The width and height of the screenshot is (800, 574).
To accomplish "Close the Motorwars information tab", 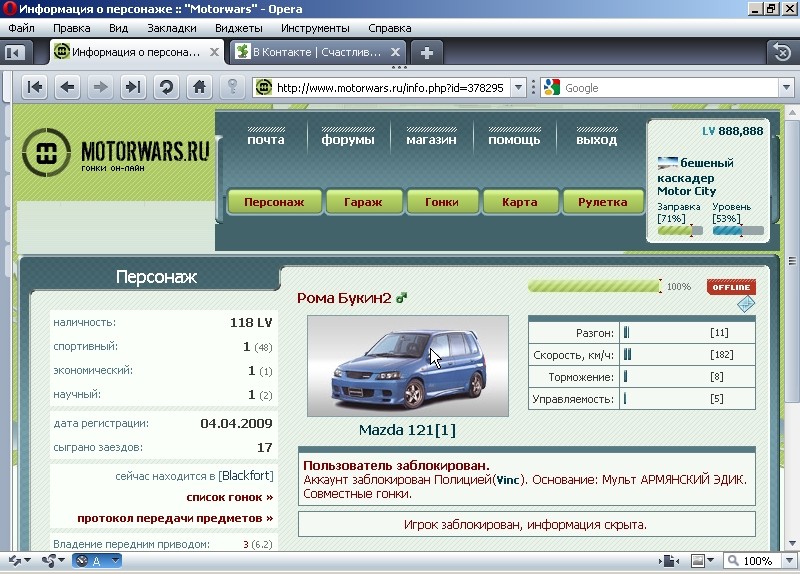I will 214,52.
